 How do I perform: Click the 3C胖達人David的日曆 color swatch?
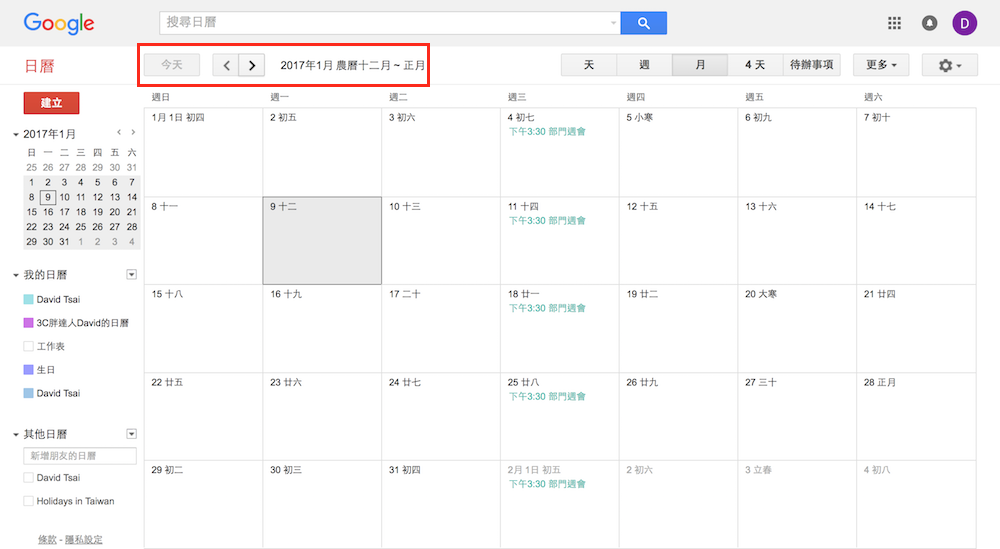click(x=28, y=323)
